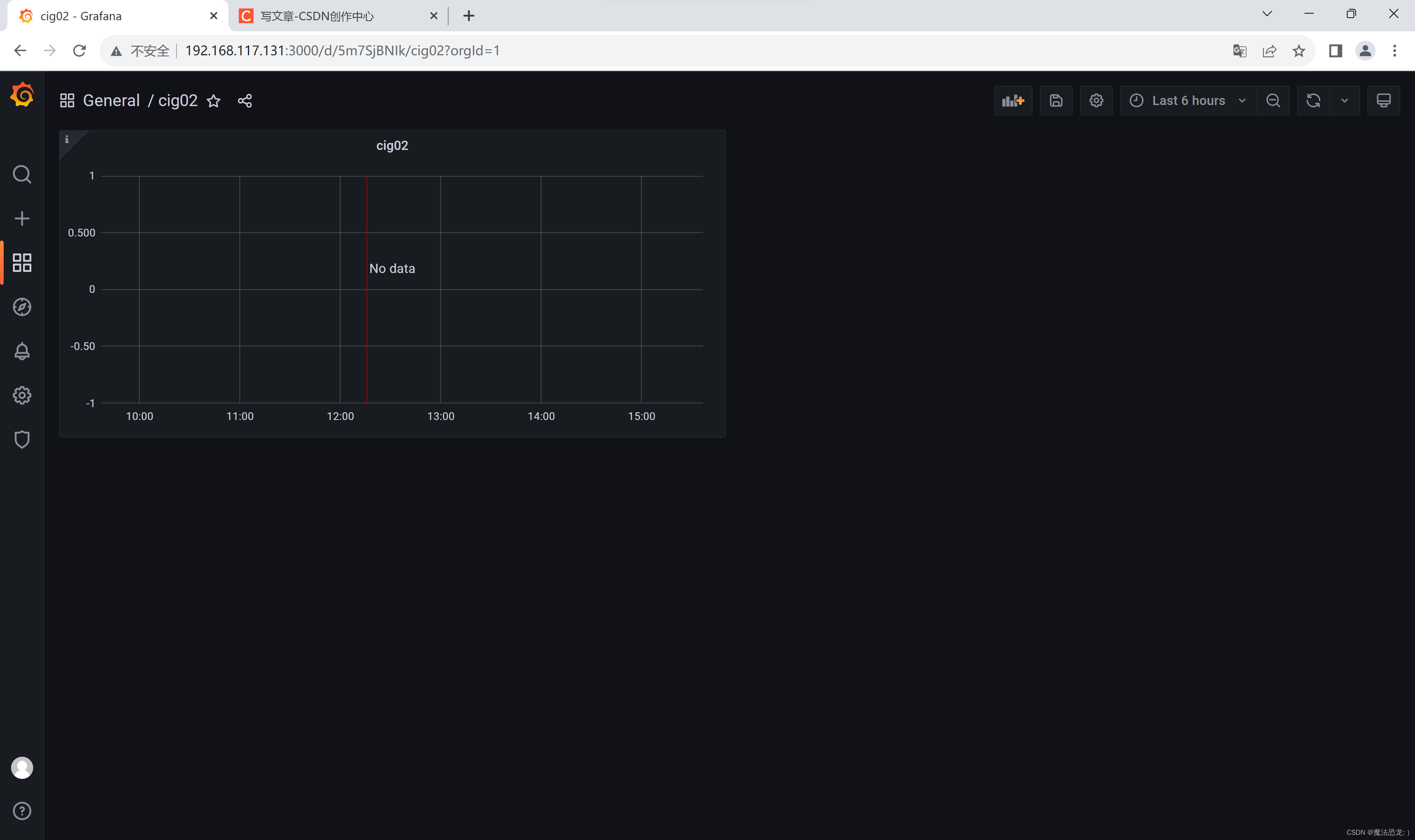Open the translate page icon
The image size is (1415, 840).
point(1240,51)
